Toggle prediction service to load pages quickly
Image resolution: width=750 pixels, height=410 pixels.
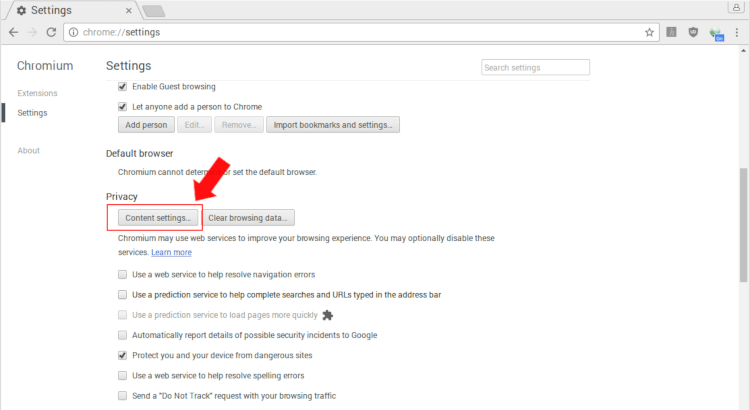tap(122, 315)
